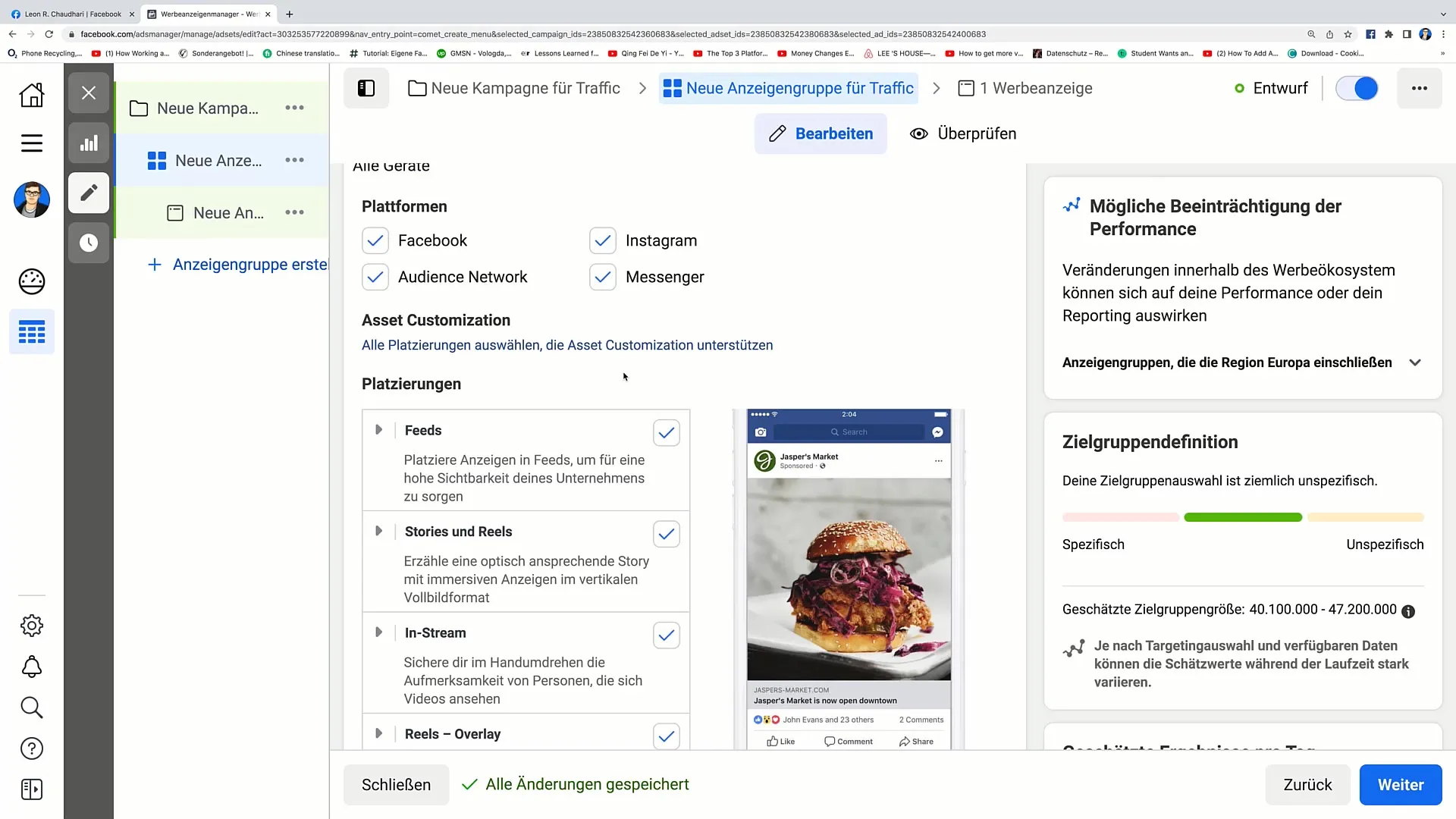Select the Ads Manager table grid icon
This screenshot has height=819, width=1456.
pyautogui.click(x=32, y=332)
